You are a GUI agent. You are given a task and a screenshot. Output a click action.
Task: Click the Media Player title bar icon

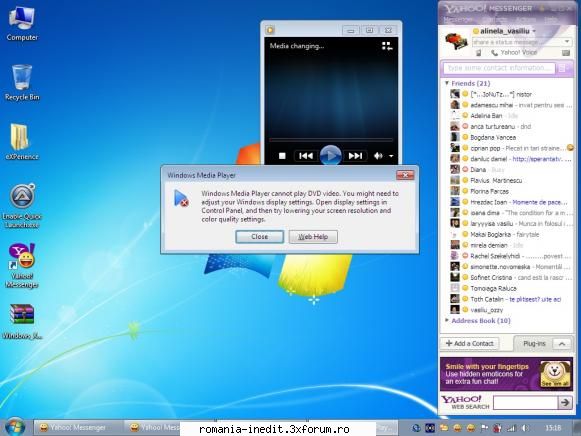coord(270,30)
